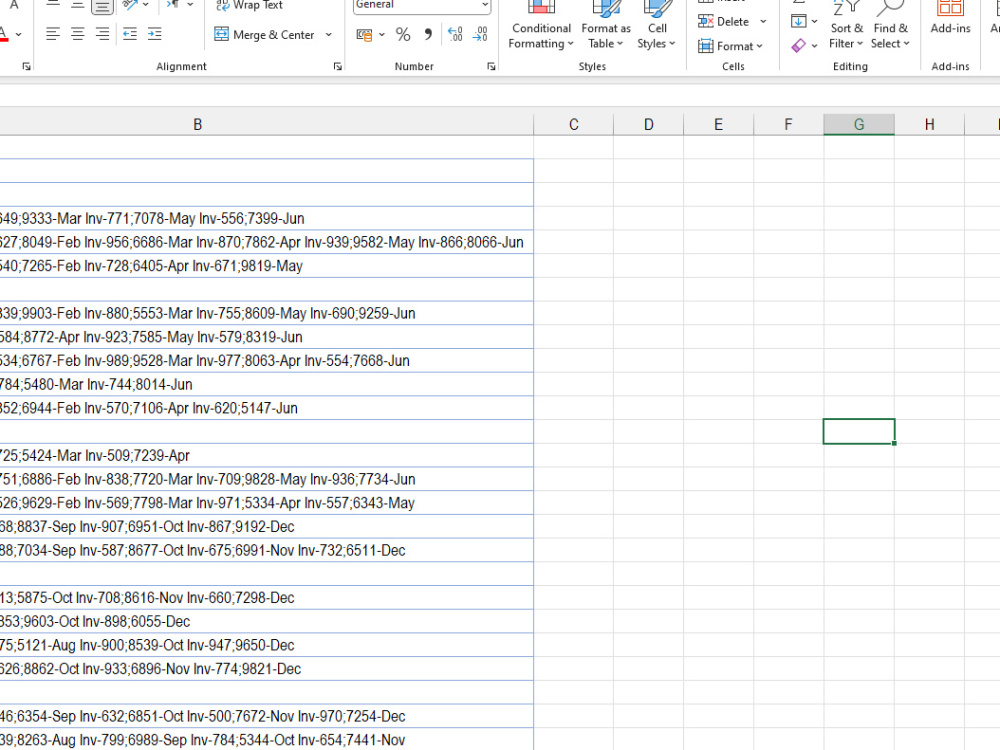Open Cell Styles gallery
1000x750 pixels.
coord(657,26)
